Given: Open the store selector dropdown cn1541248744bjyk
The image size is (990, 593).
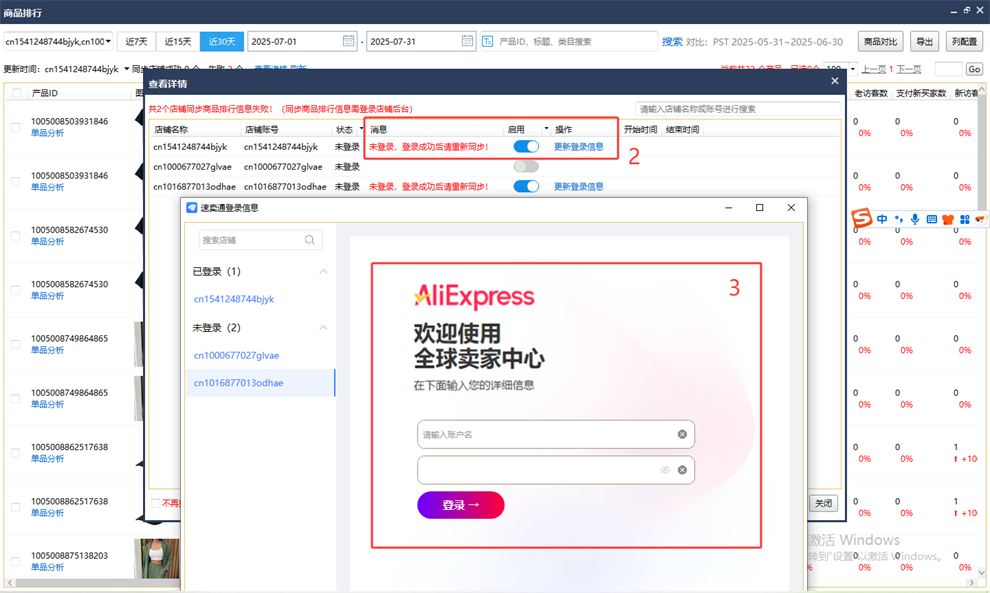Looking at the screenshot, I should pos(58,42).
